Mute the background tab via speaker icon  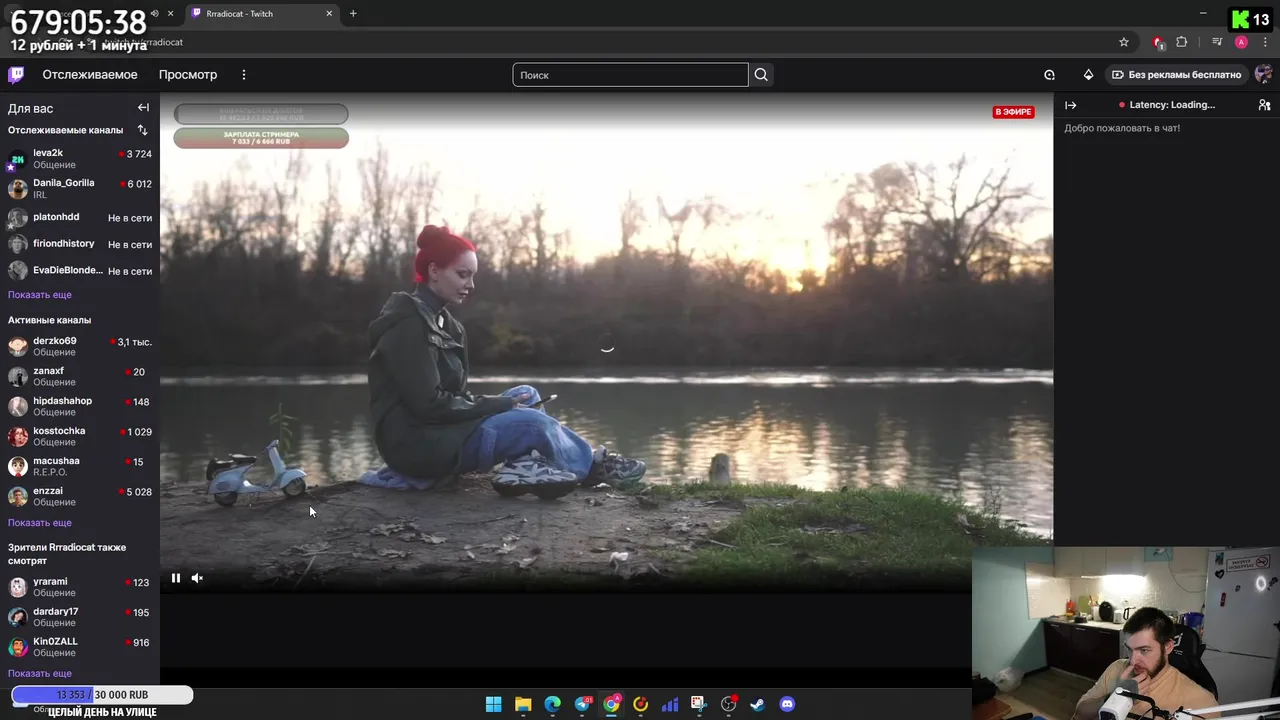point(154,14)
